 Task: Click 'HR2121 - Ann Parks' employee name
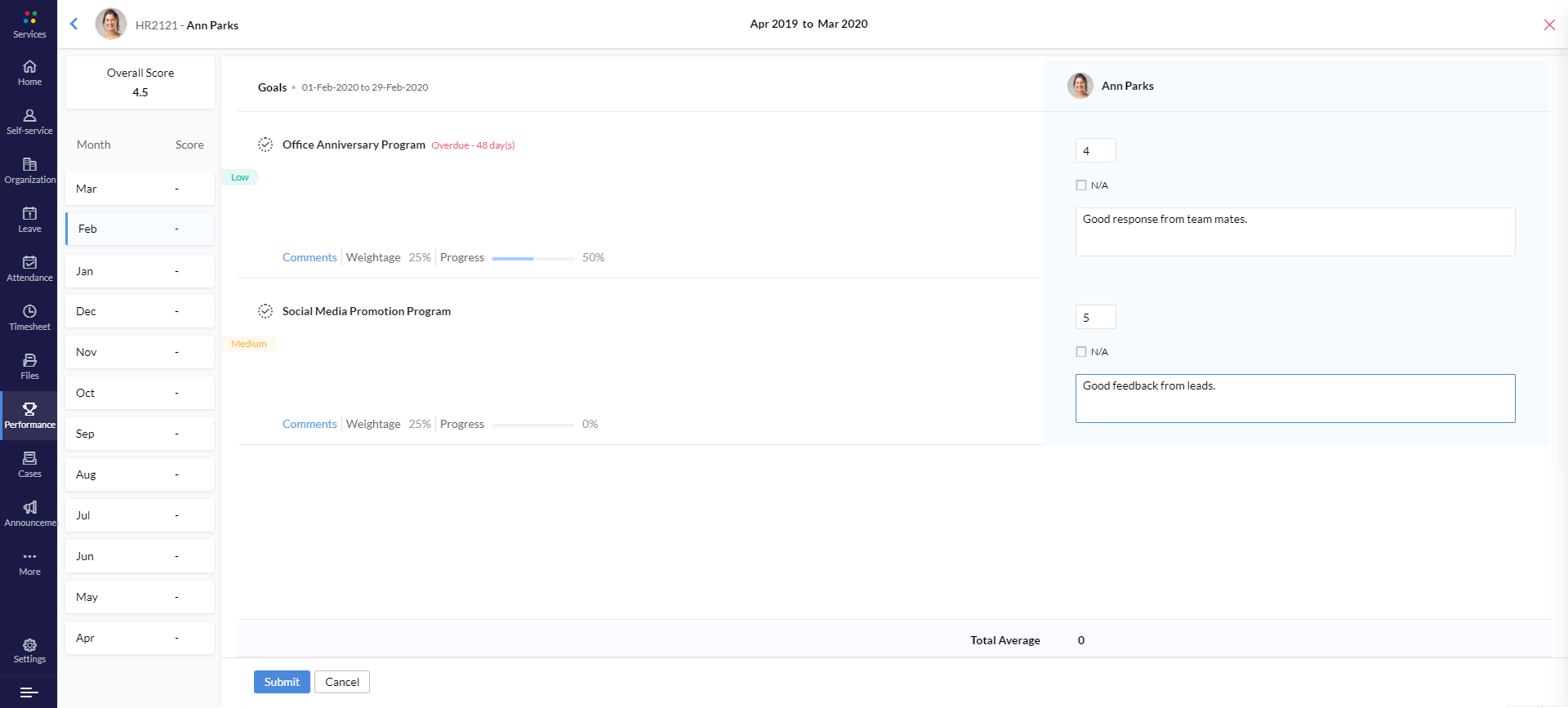(x=187, y=25)
